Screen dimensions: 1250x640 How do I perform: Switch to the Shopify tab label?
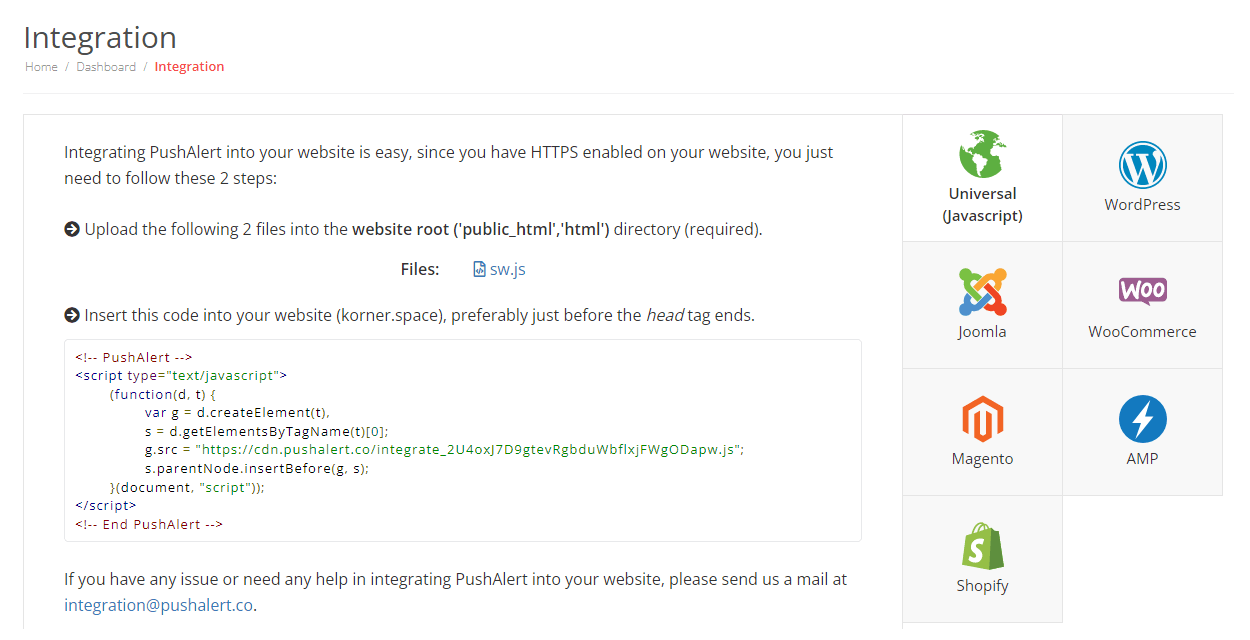pos(982,585)
